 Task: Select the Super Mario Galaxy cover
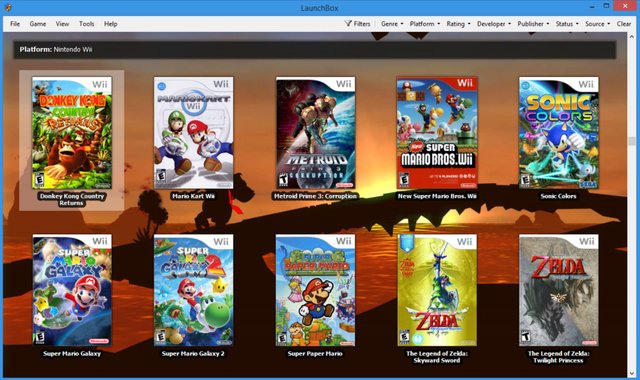[x=72, y=290]
